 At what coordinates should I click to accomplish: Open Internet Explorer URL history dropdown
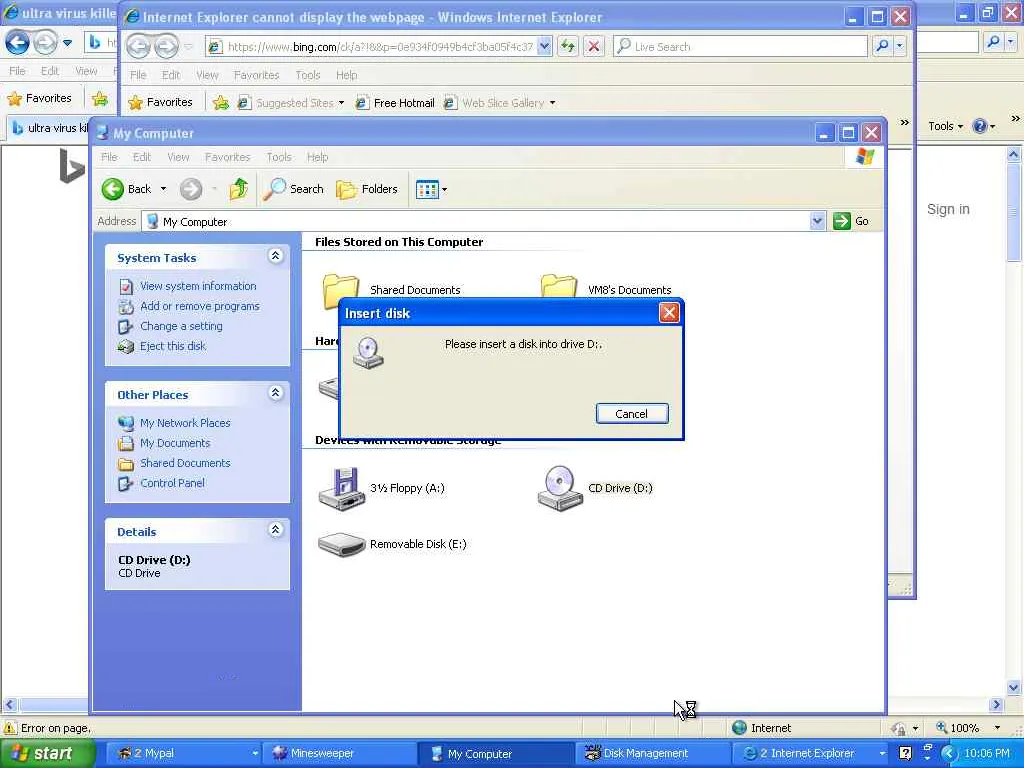545,46
